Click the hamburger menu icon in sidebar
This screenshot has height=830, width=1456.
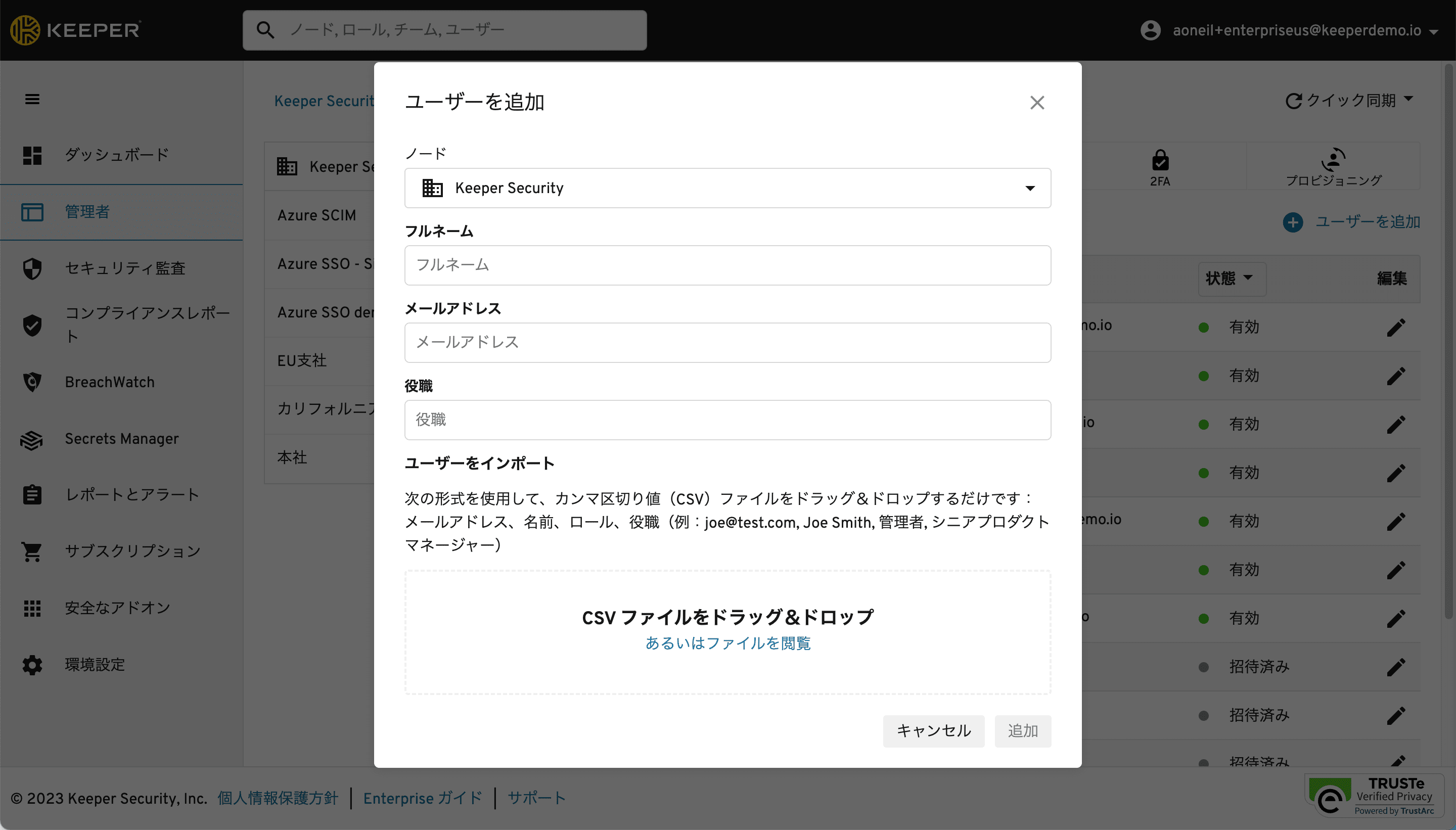click(x=32, y=99)
